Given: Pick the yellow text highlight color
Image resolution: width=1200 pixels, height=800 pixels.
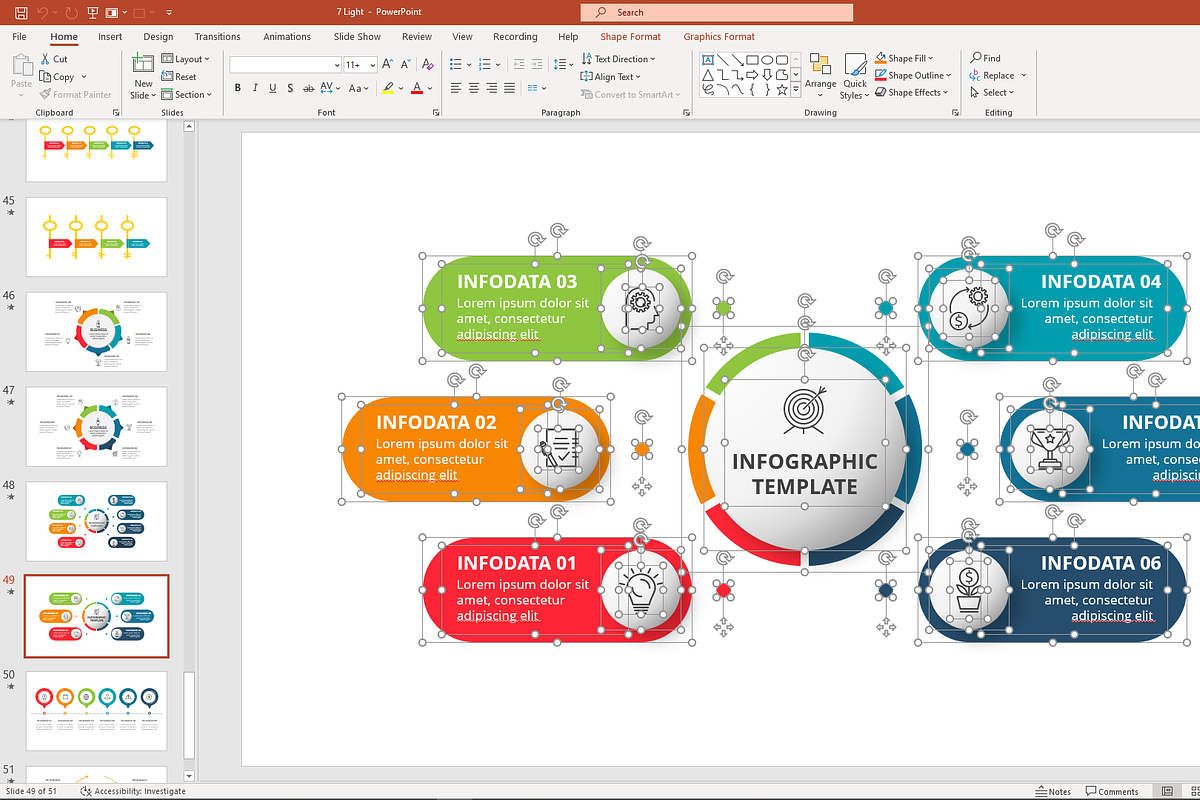Looking at the screenshot, I should (x=388, y=88).
